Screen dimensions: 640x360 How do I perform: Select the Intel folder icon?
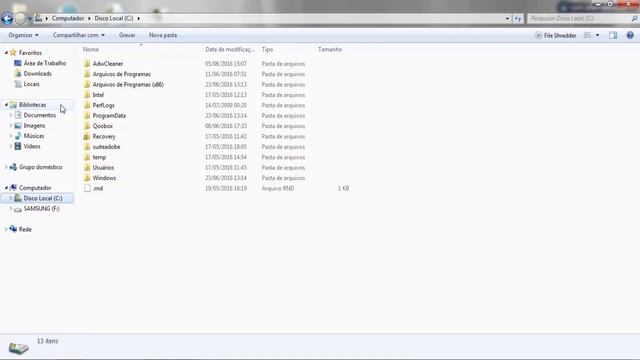click(87, 95)
